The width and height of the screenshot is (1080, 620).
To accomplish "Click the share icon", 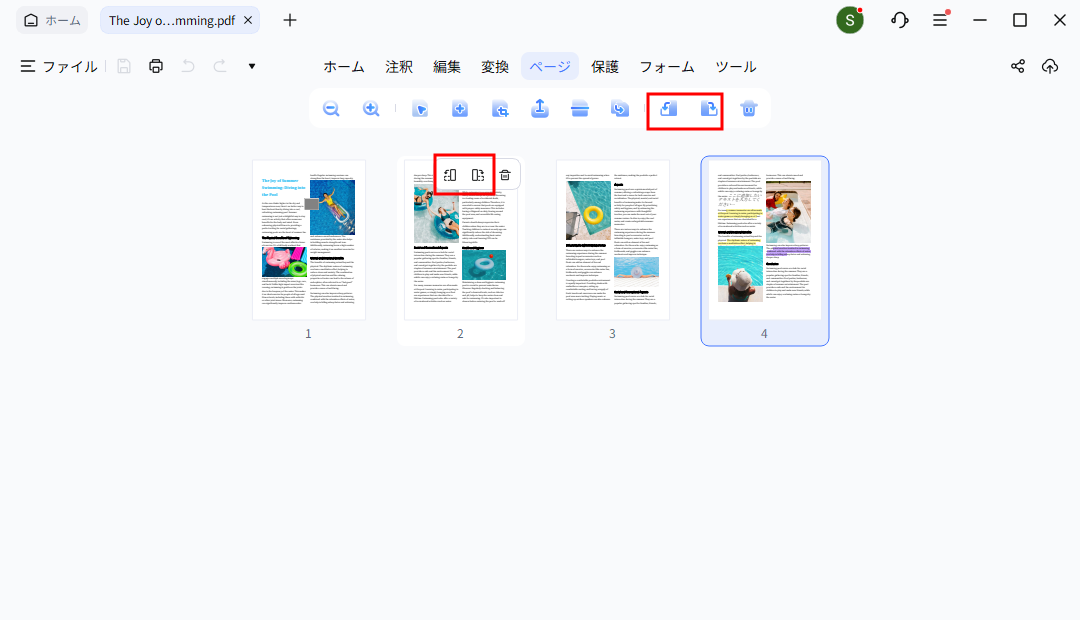I will click(1018, 66).
